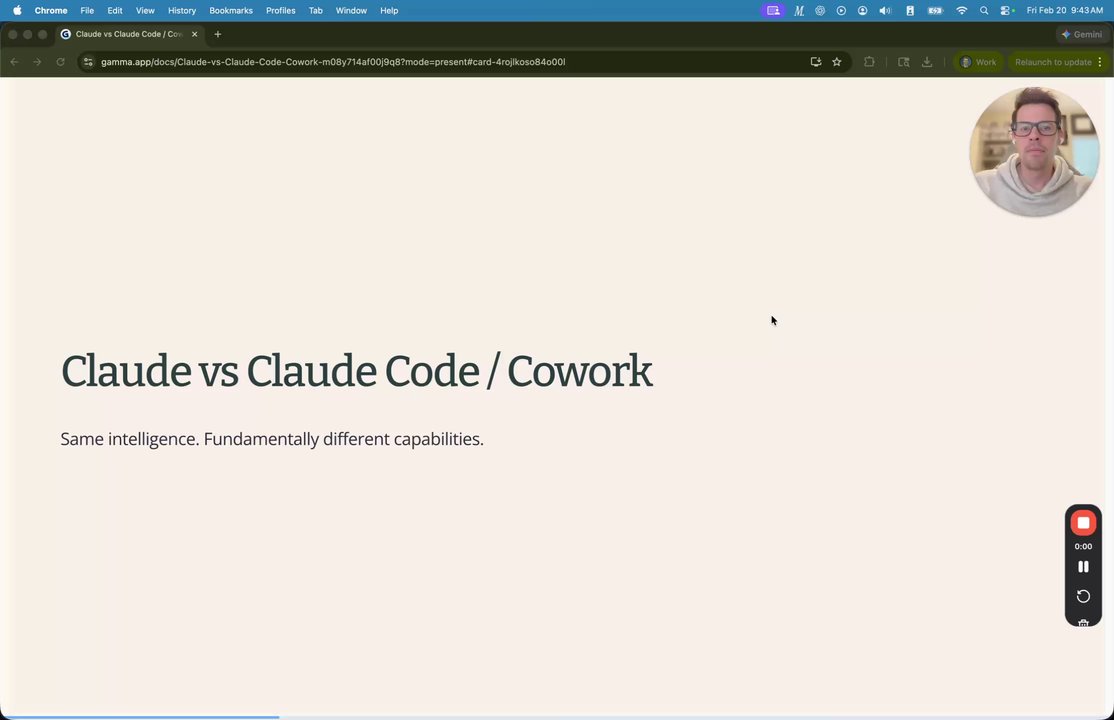The image size is (1114, 720).
Task: Open the Extensions puzzle icon
Action: (x=869, y=62)
